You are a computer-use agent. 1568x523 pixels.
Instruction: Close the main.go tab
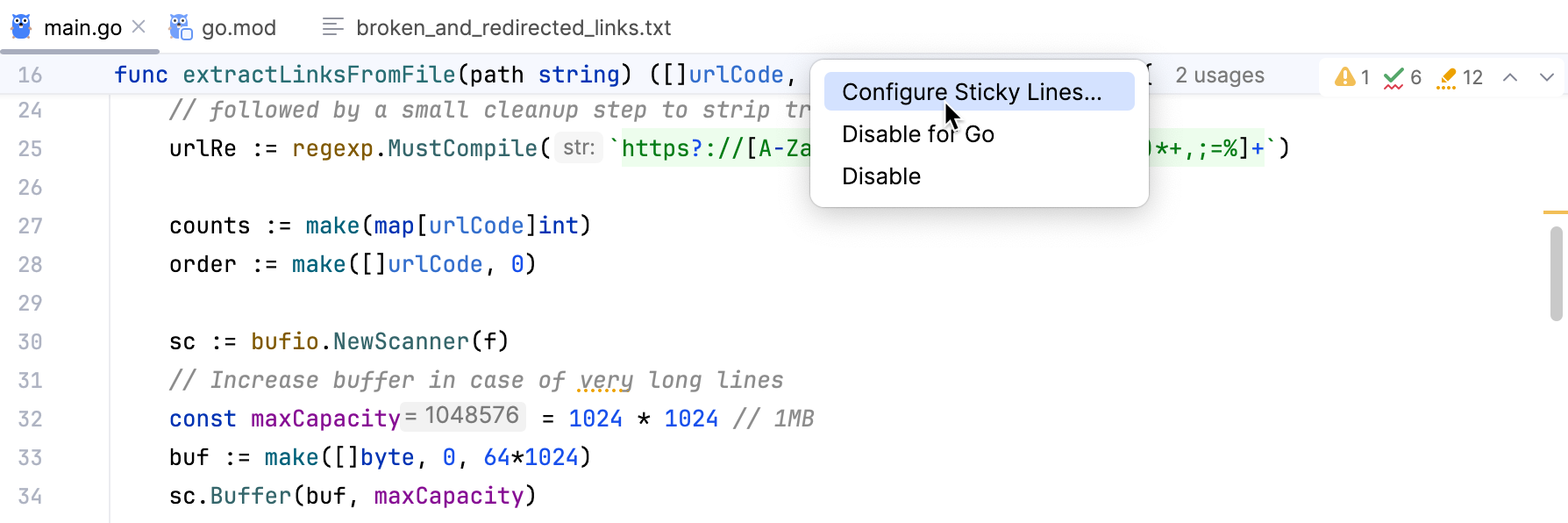click(138, 26)
